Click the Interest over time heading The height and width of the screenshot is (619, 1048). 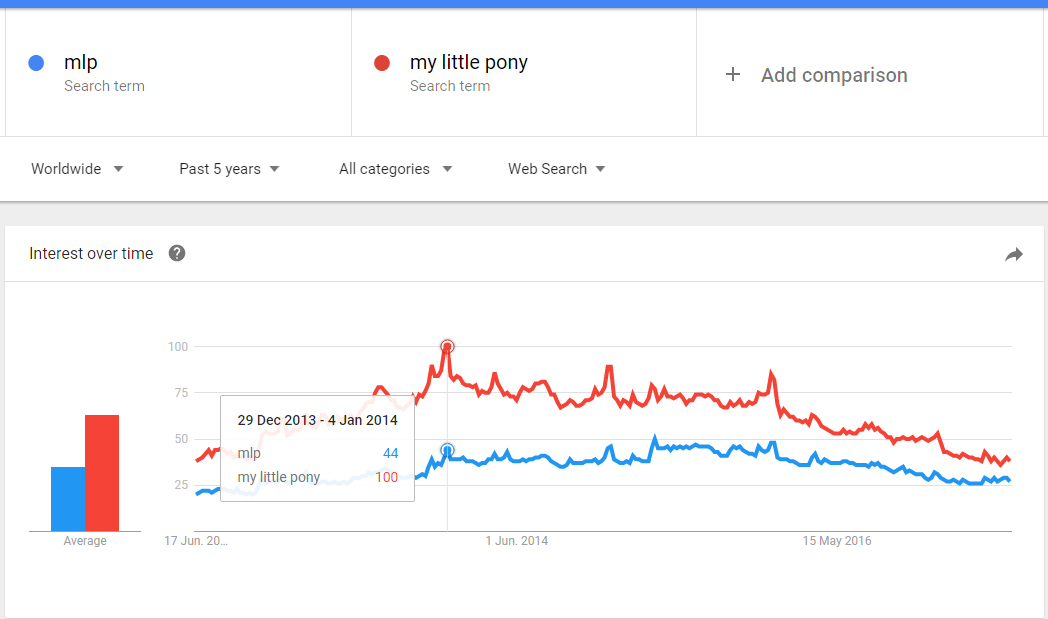(91, 253)
